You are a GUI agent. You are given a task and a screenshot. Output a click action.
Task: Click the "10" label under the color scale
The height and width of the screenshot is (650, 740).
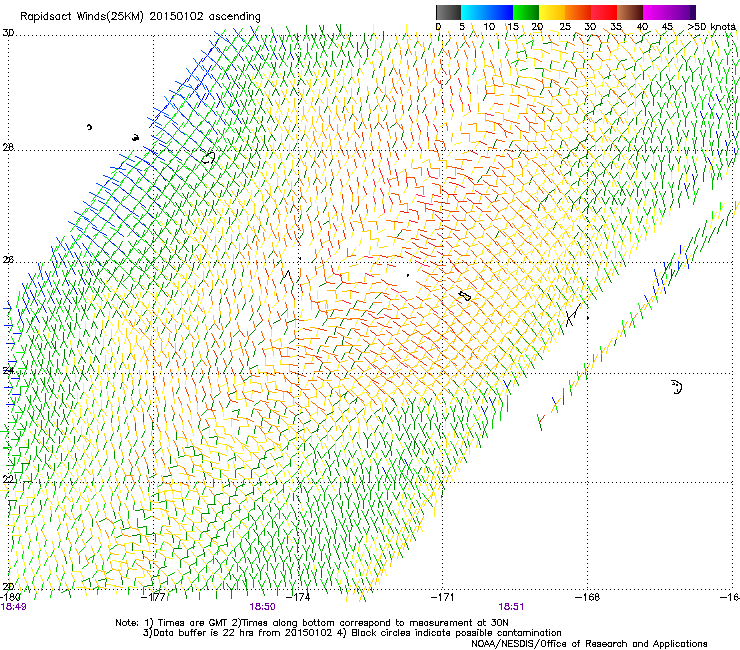[x=489, y=27]
